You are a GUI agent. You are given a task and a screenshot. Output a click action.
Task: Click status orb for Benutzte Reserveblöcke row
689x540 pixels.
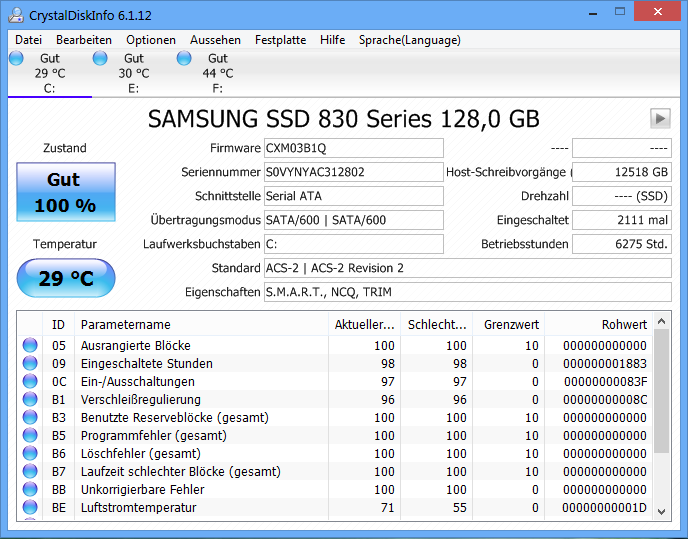point(30,417)
